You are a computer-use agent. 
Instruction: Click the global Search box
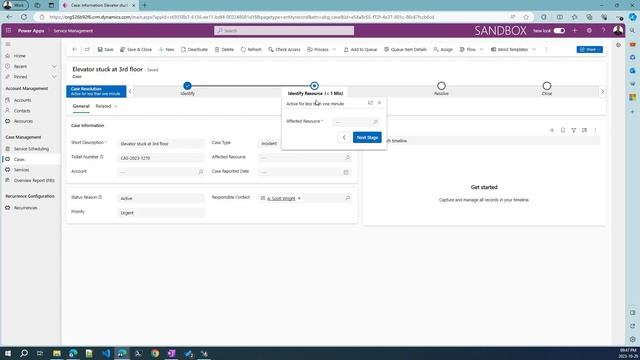tap(284, 31)
